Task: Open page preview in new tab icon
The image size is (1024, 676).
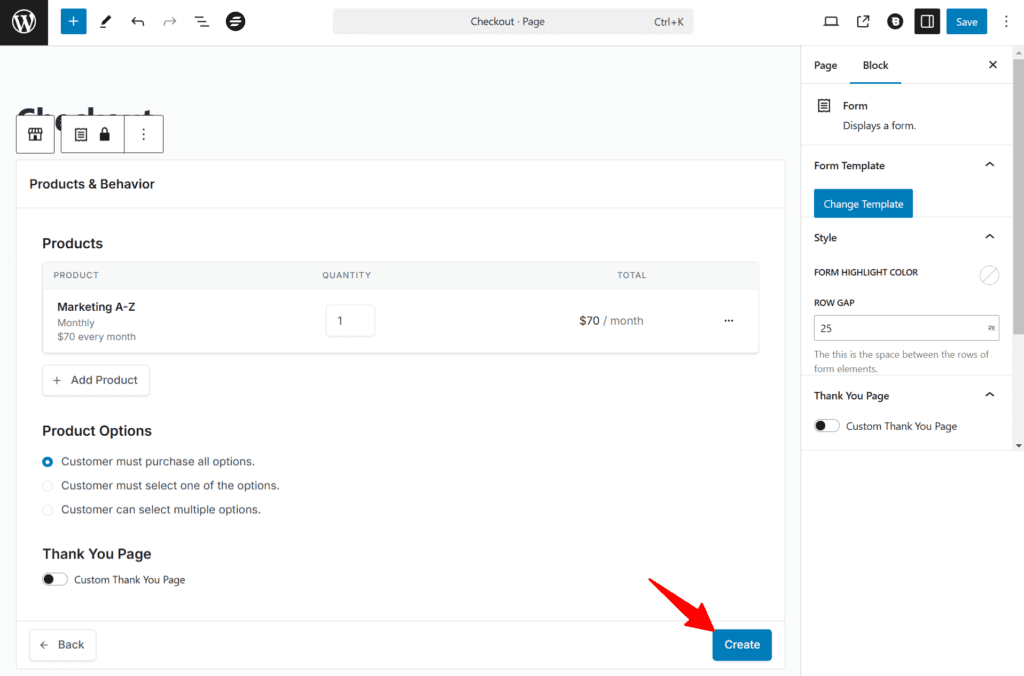Action: [x=863, y=21]
